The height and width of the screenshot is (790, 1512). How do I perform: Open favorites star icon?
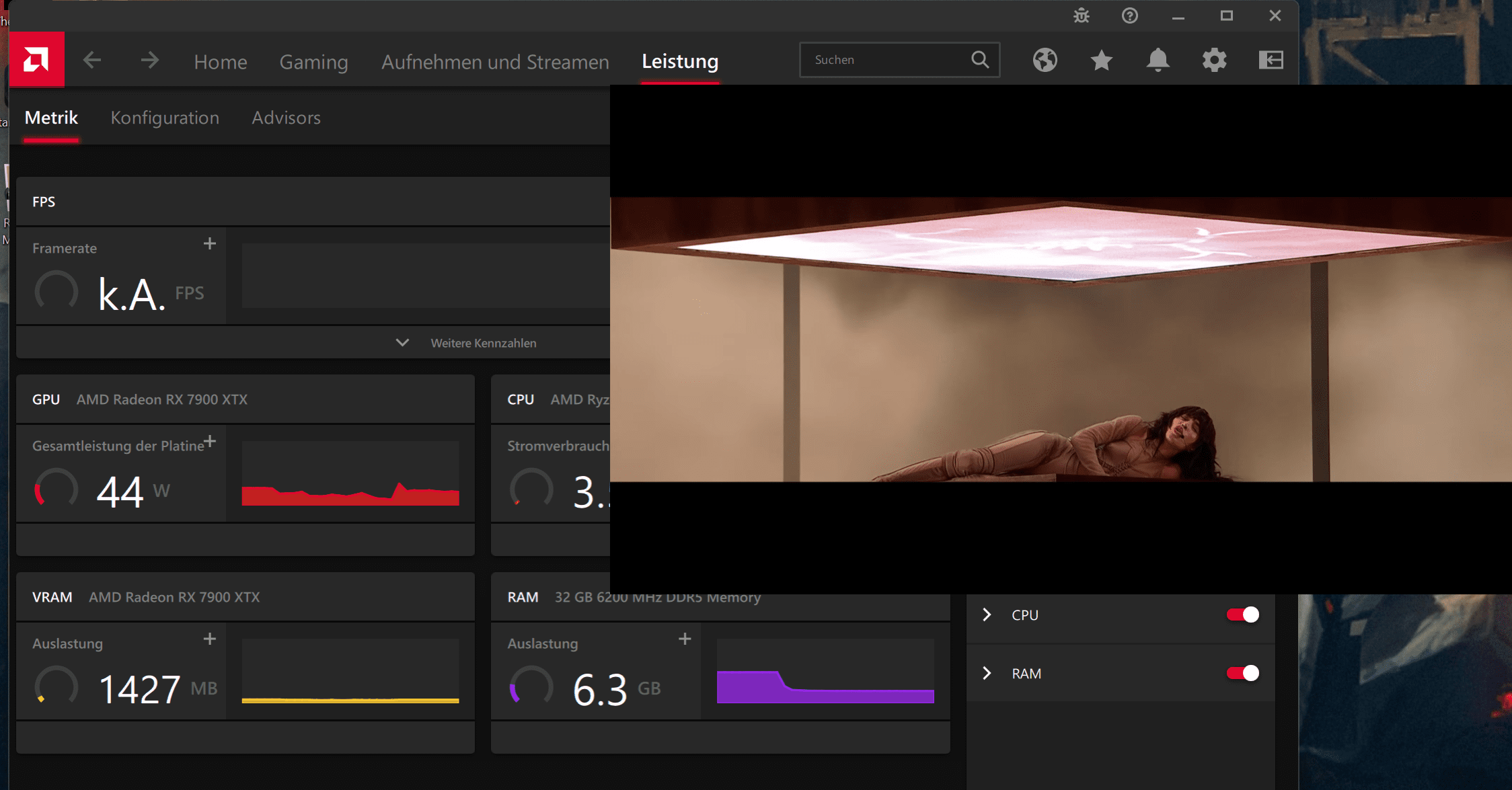click(1101, 61)
